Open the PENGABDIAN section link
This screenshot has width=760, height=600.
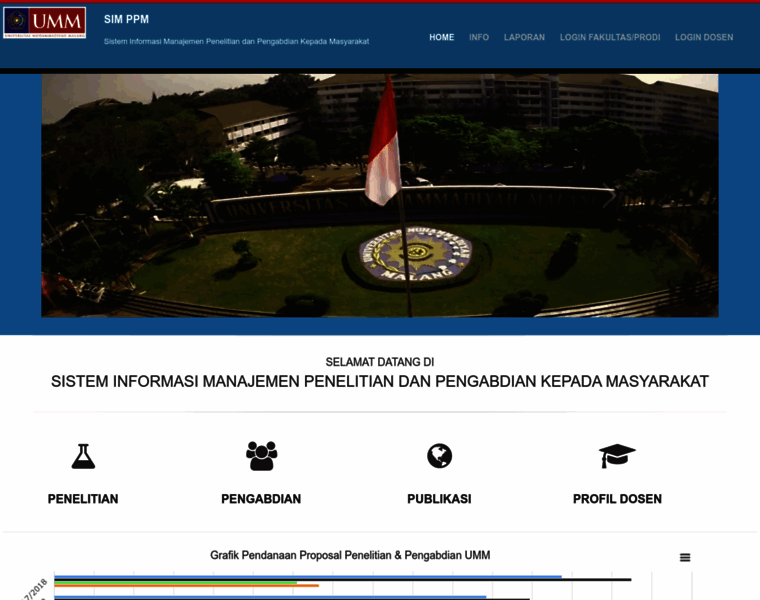261,499
